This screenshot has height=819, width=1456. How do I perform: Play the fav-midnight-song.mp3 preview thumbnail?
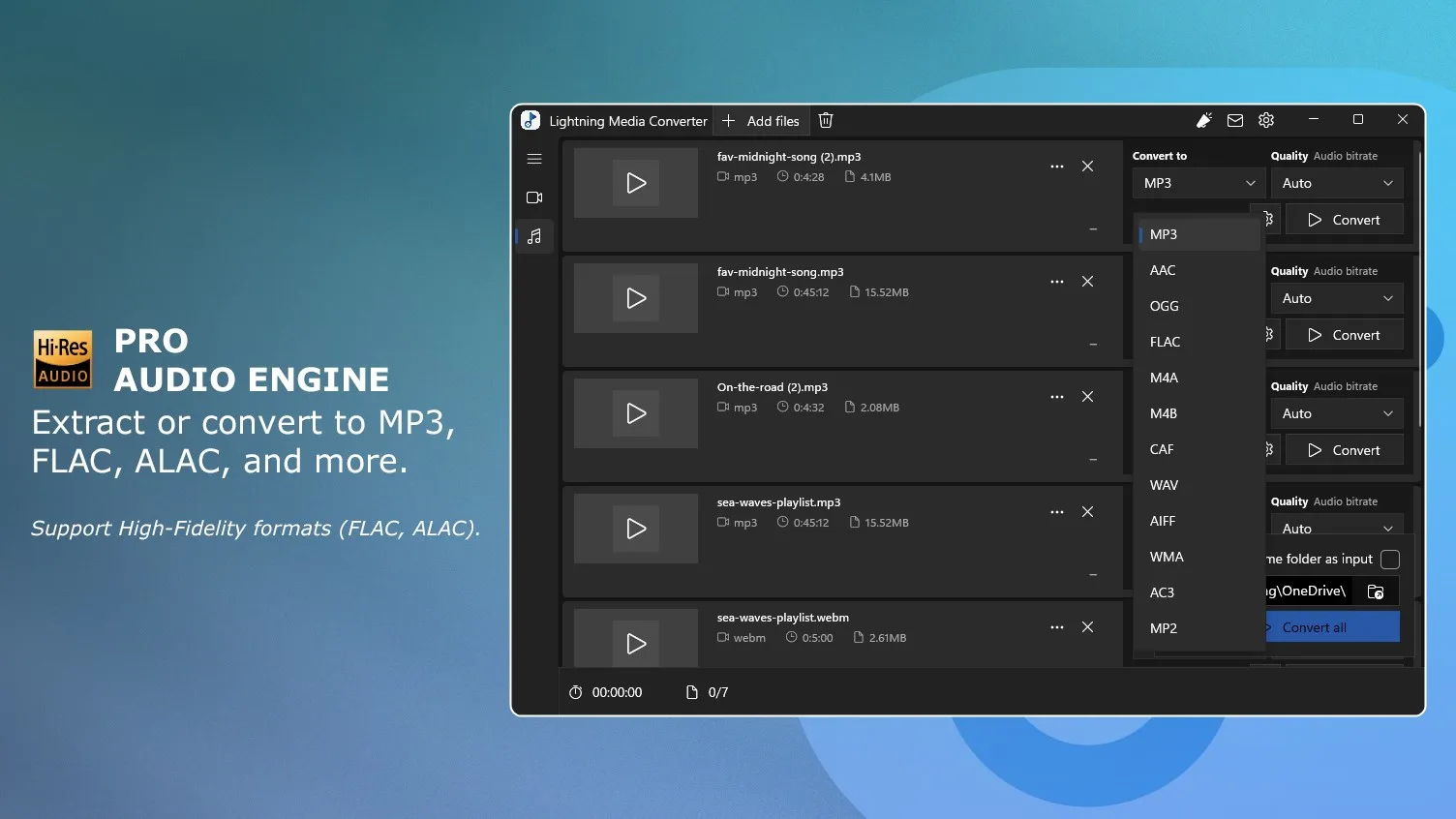tap(636, 298)
